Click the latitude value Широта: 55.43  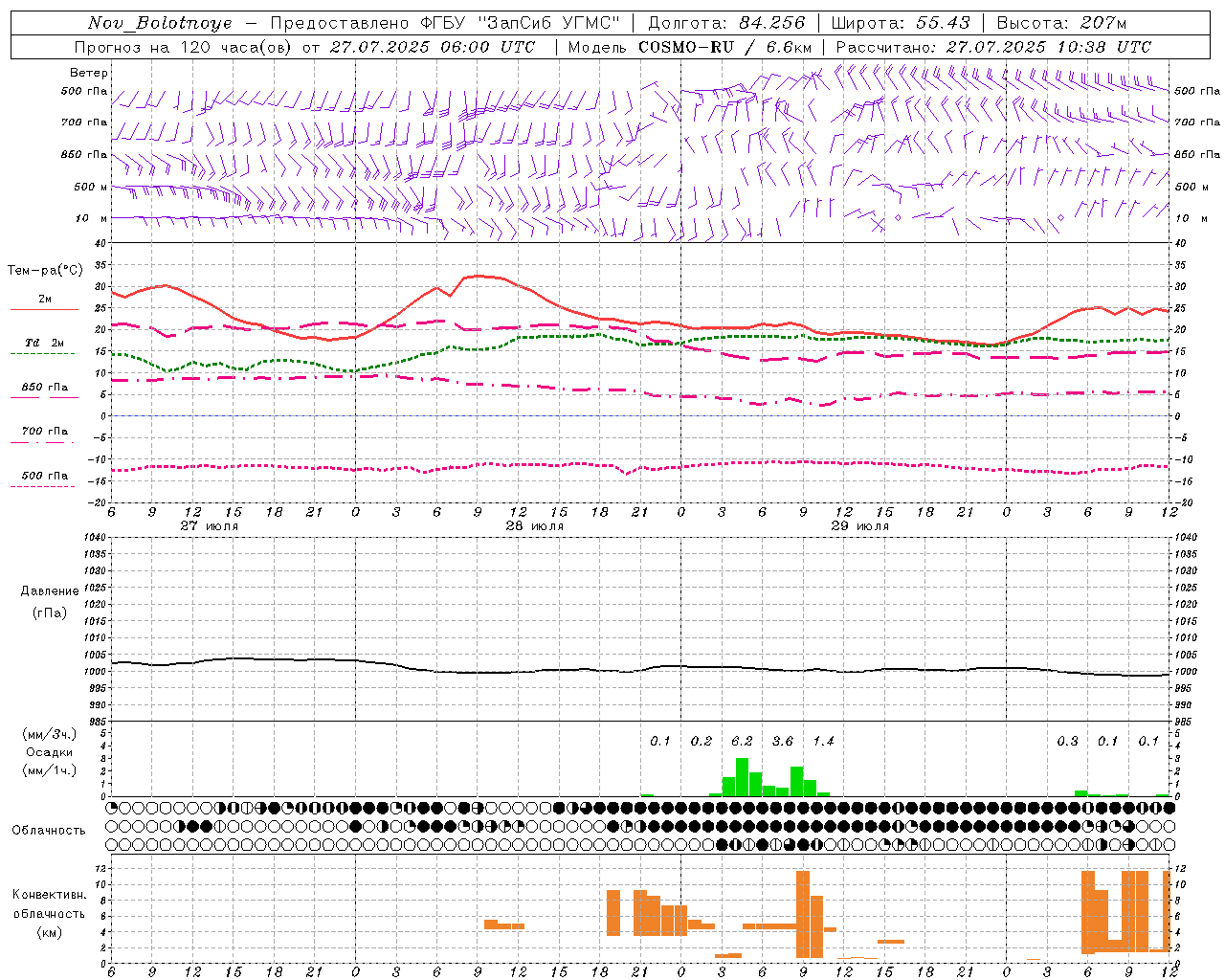tap(901, 23)
